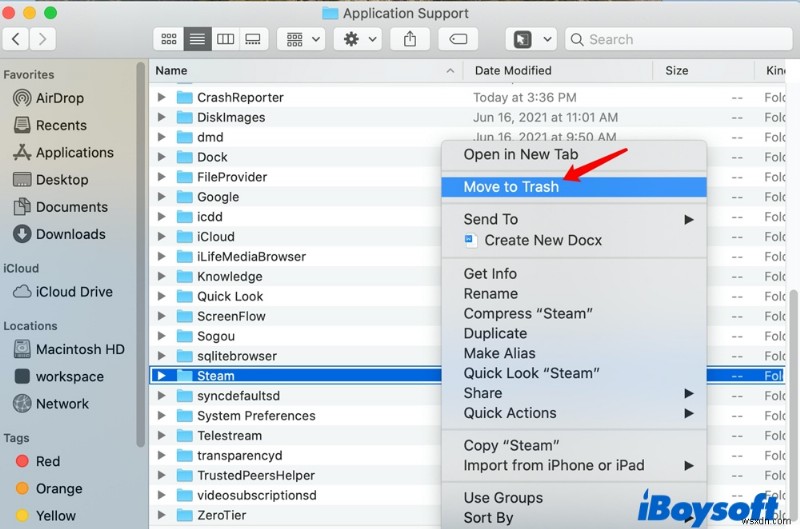Open the gear action menu

[360, 39]
